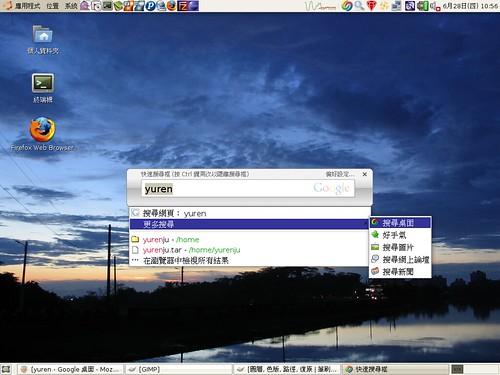
Task: Click the dark blue globe icon beside FileZilla
Action: click(x=193, y=6)
